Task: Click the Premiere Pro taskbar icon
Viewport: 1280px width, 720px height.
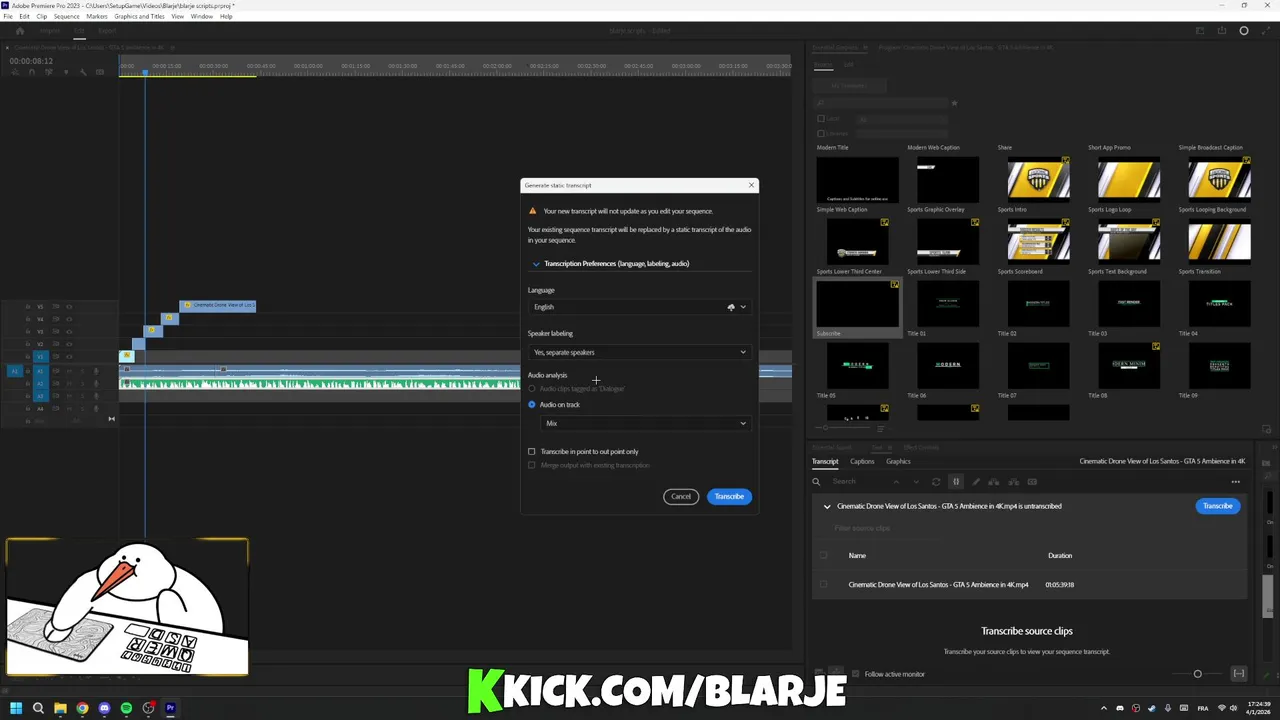Action: pos(170,708)
